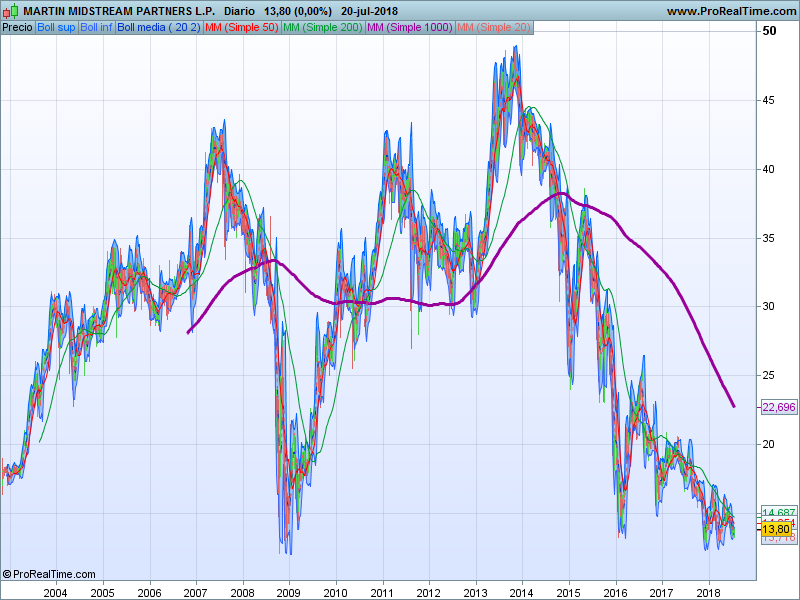Click the 2004 year label on the time axis
This screenshot has height=600, width=800.
point(56,593)
